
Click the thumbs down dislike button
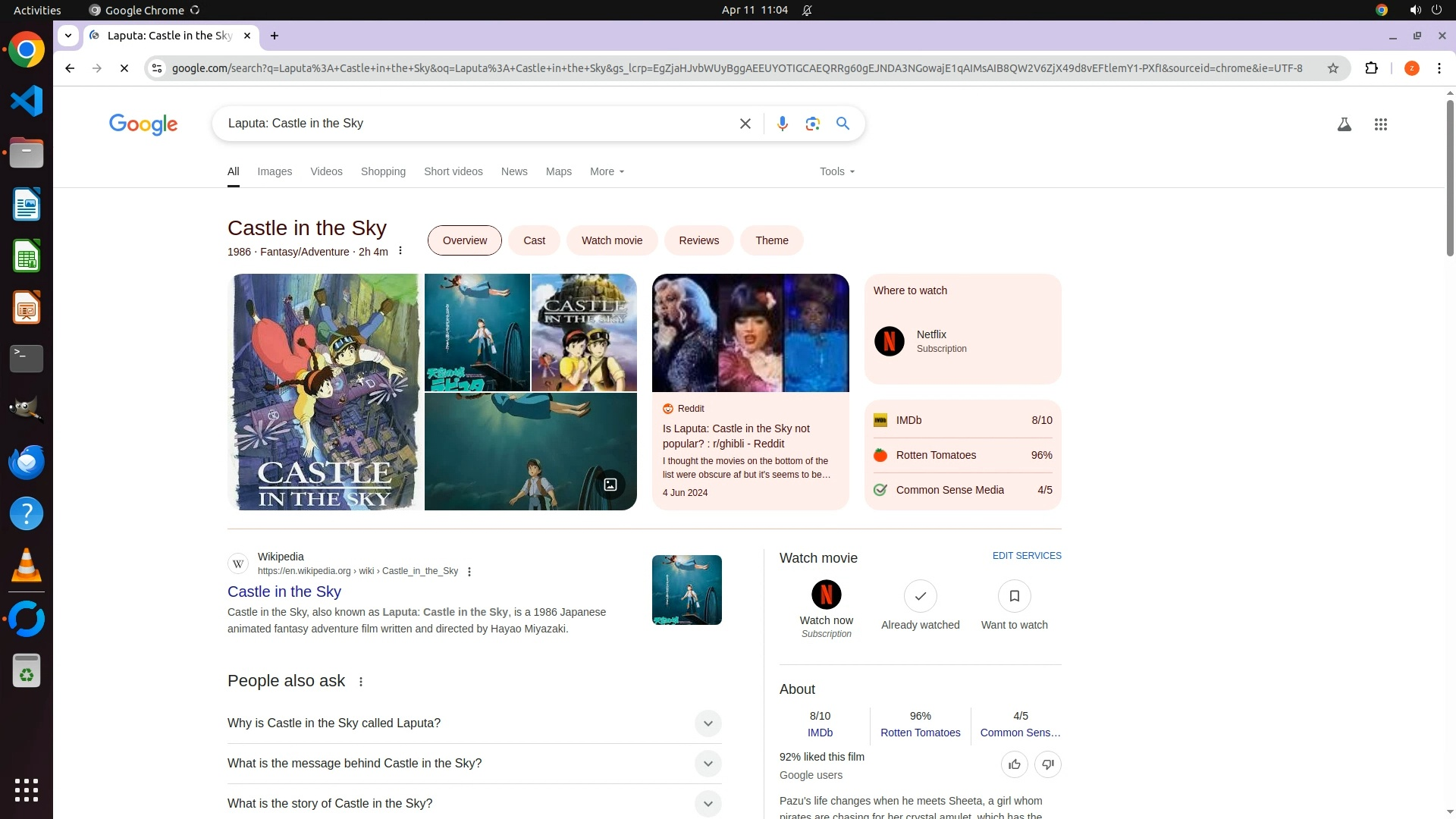pyautogui.click(x=1047, y=764)
